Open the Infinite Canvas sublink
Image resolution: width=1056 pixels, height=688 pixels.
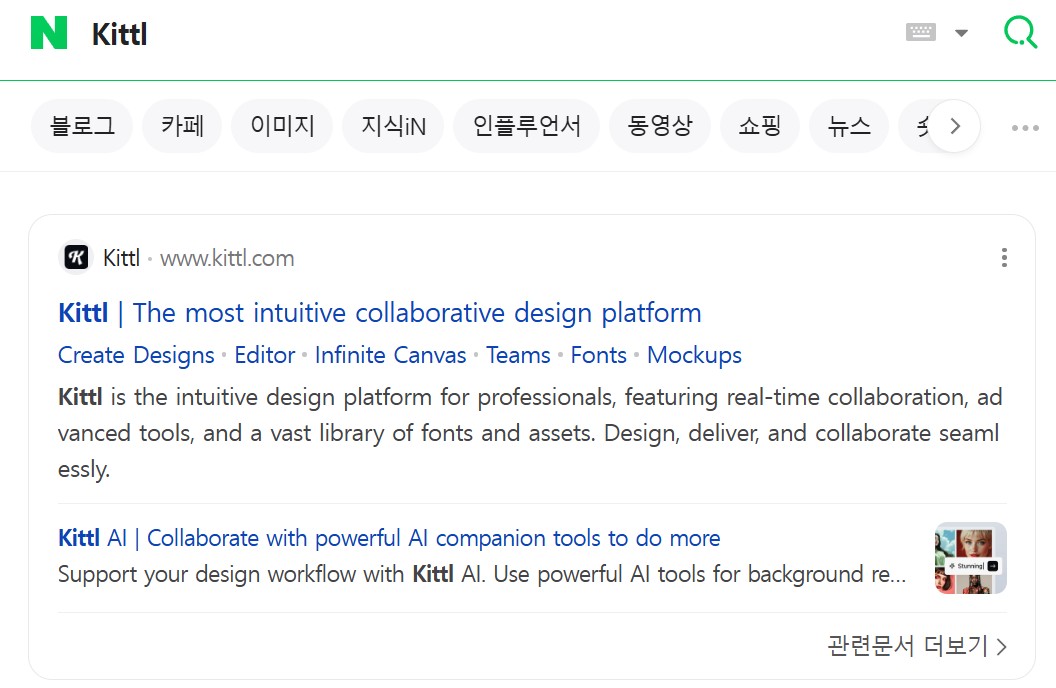click(391, 355)
